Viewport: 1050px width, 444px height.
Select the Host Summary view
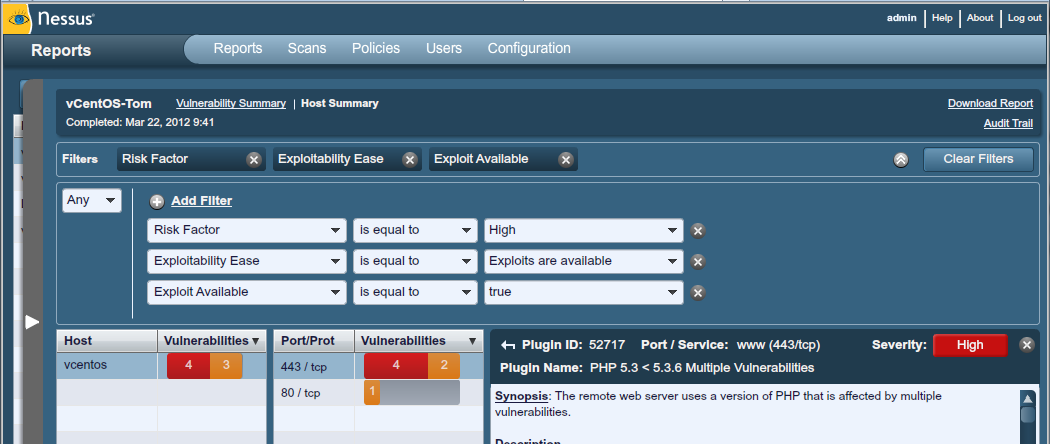tap(340, 104)
